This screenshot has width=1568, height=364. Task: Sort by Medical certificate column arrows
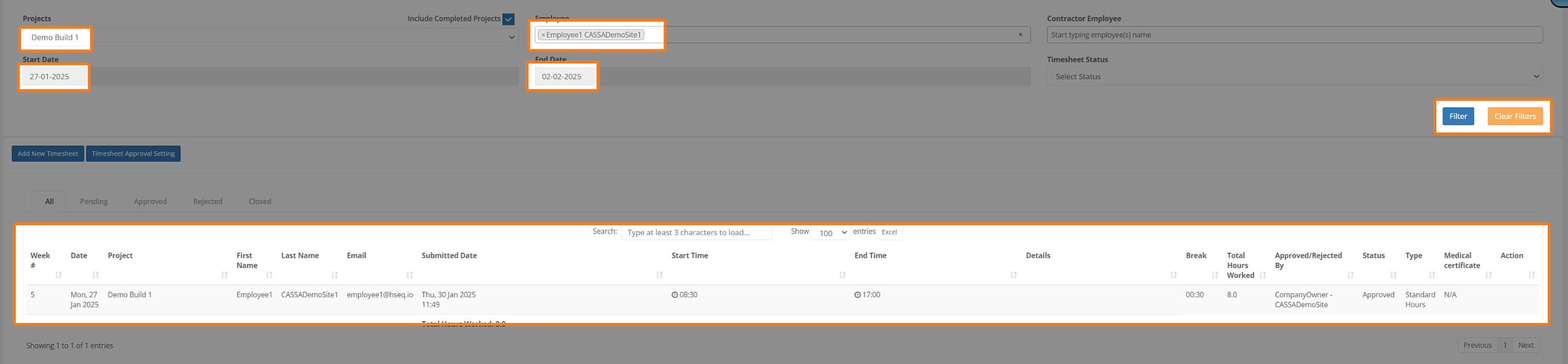(1488, 275)
